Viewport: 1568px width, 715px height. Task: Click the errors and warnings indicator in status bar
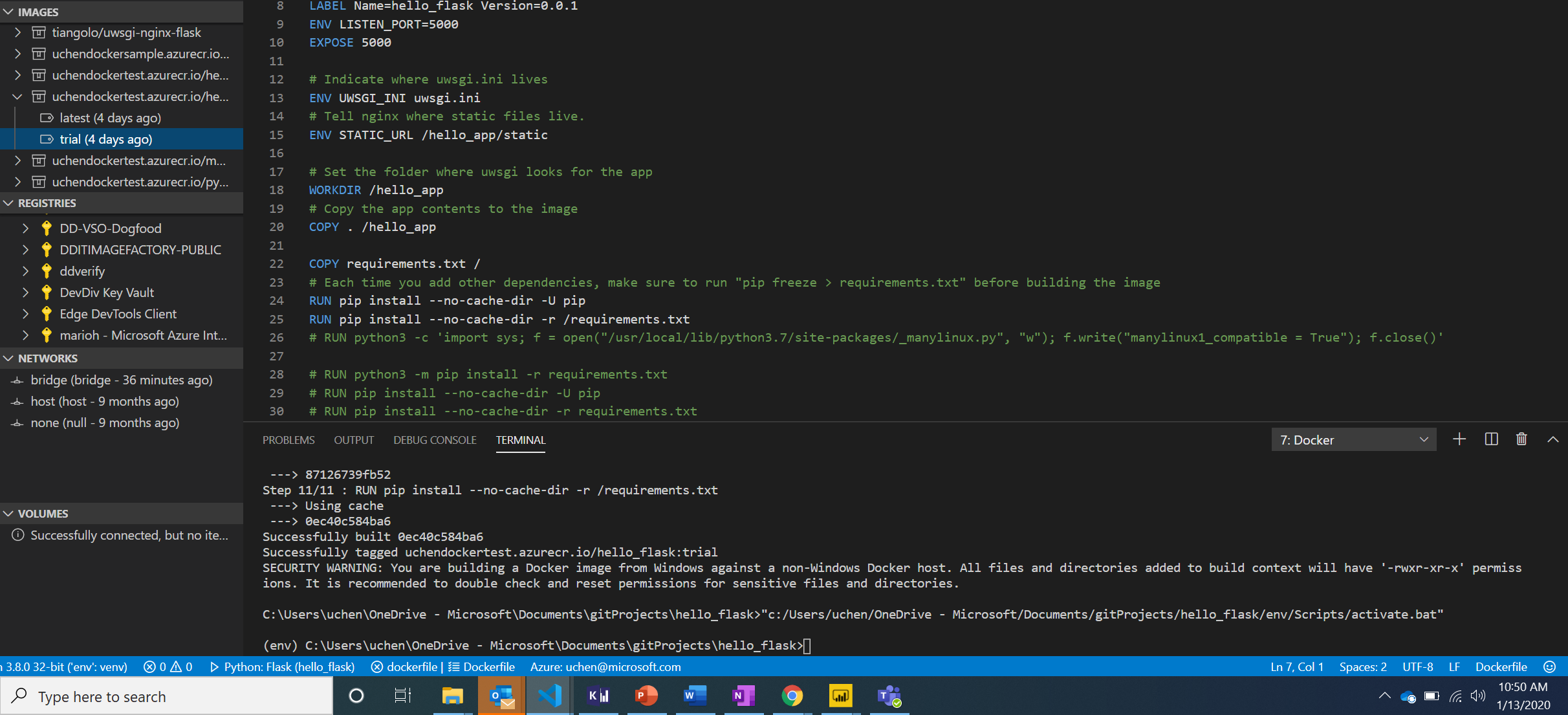(x=168, y=666)
